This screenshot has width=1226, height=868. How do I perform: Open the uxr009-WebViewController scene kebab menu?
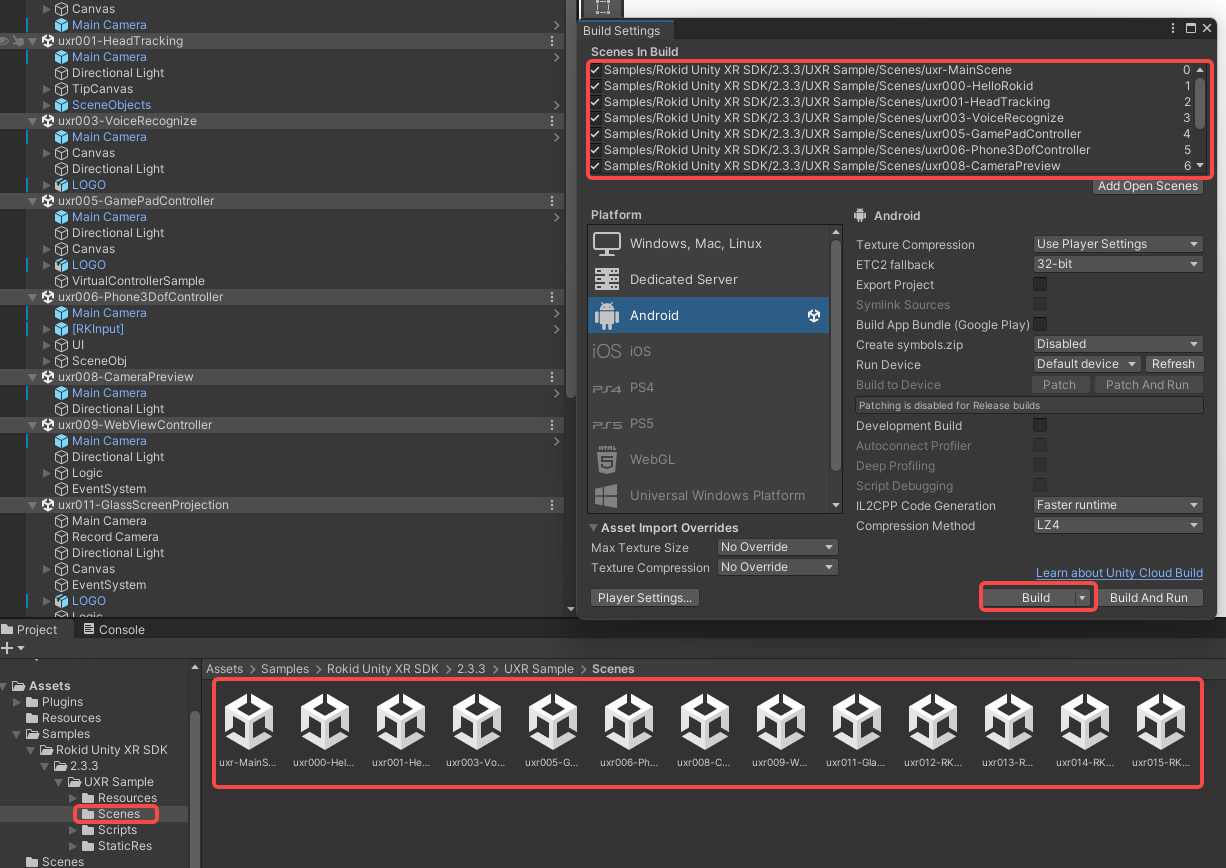coord(553,425)
